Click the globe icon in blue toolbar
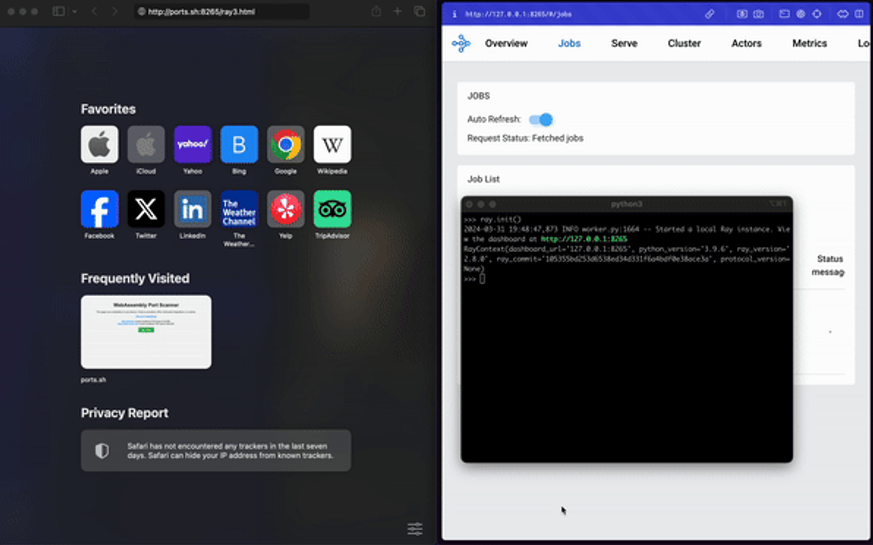The image size is (873, 545). [x=801, y=14]
